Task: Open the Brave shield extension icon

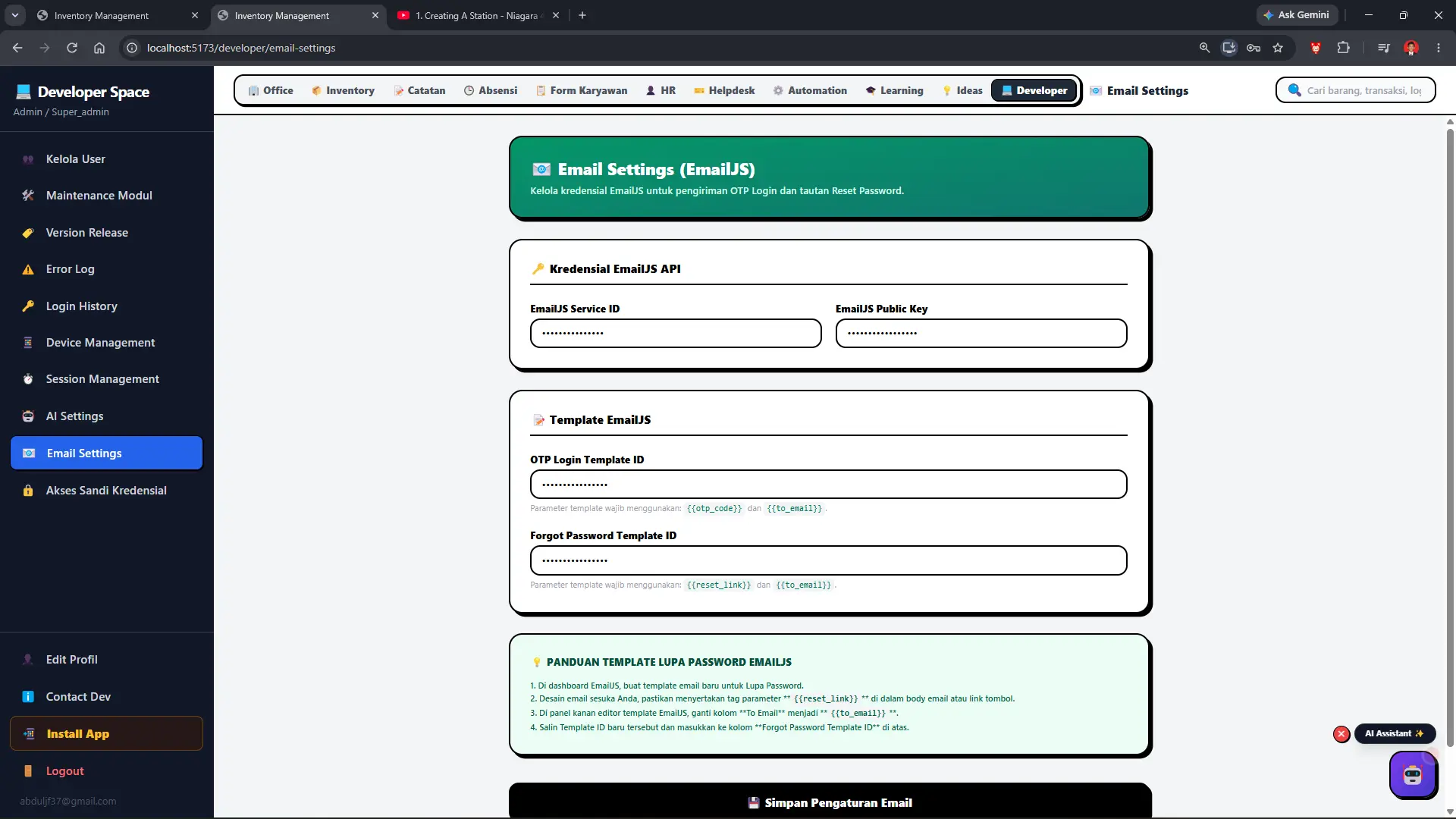Action: [1316, 48]
